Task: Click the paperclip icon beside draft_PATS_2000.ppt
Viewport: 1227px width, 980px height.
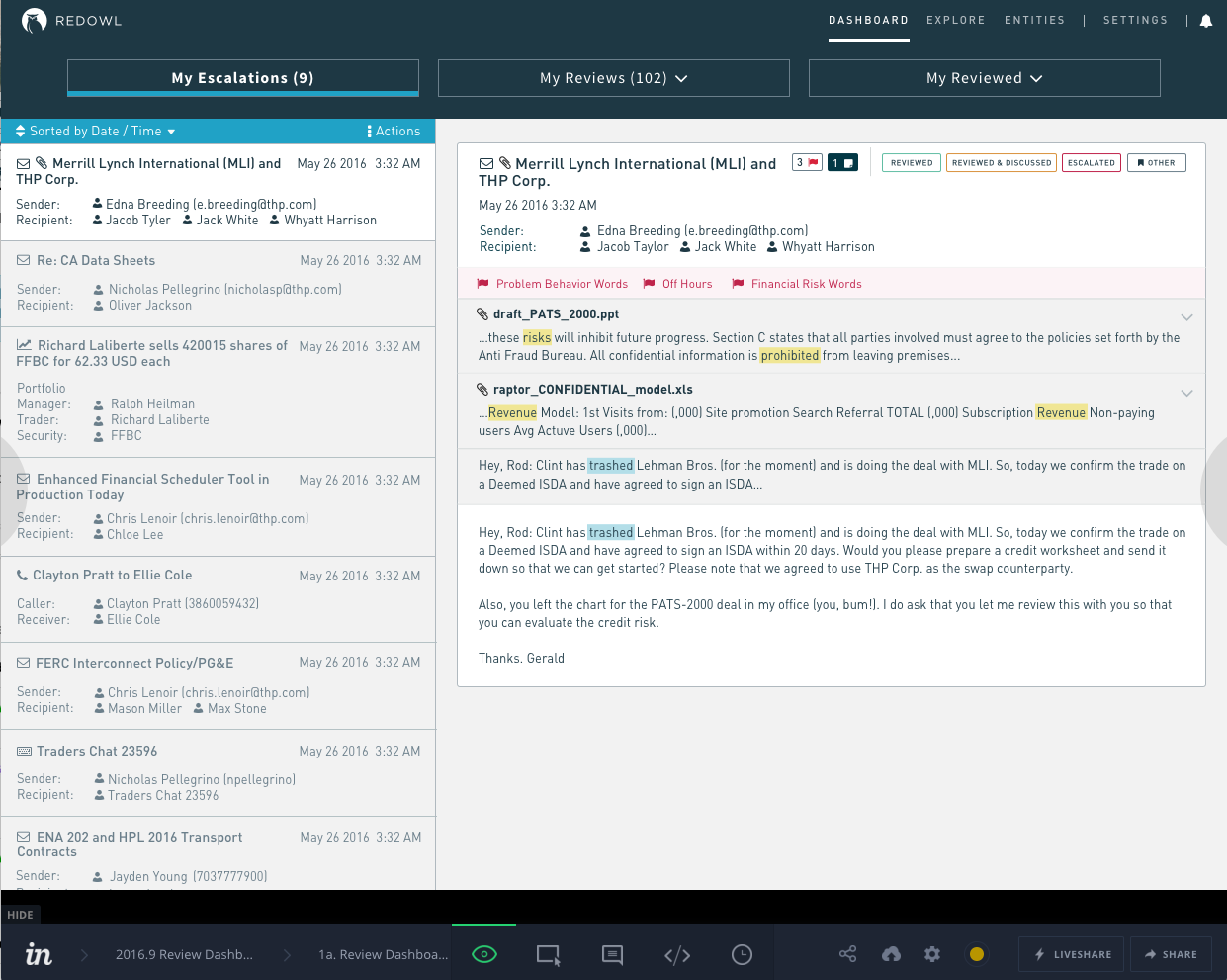Action: click(x=482, y=313)
